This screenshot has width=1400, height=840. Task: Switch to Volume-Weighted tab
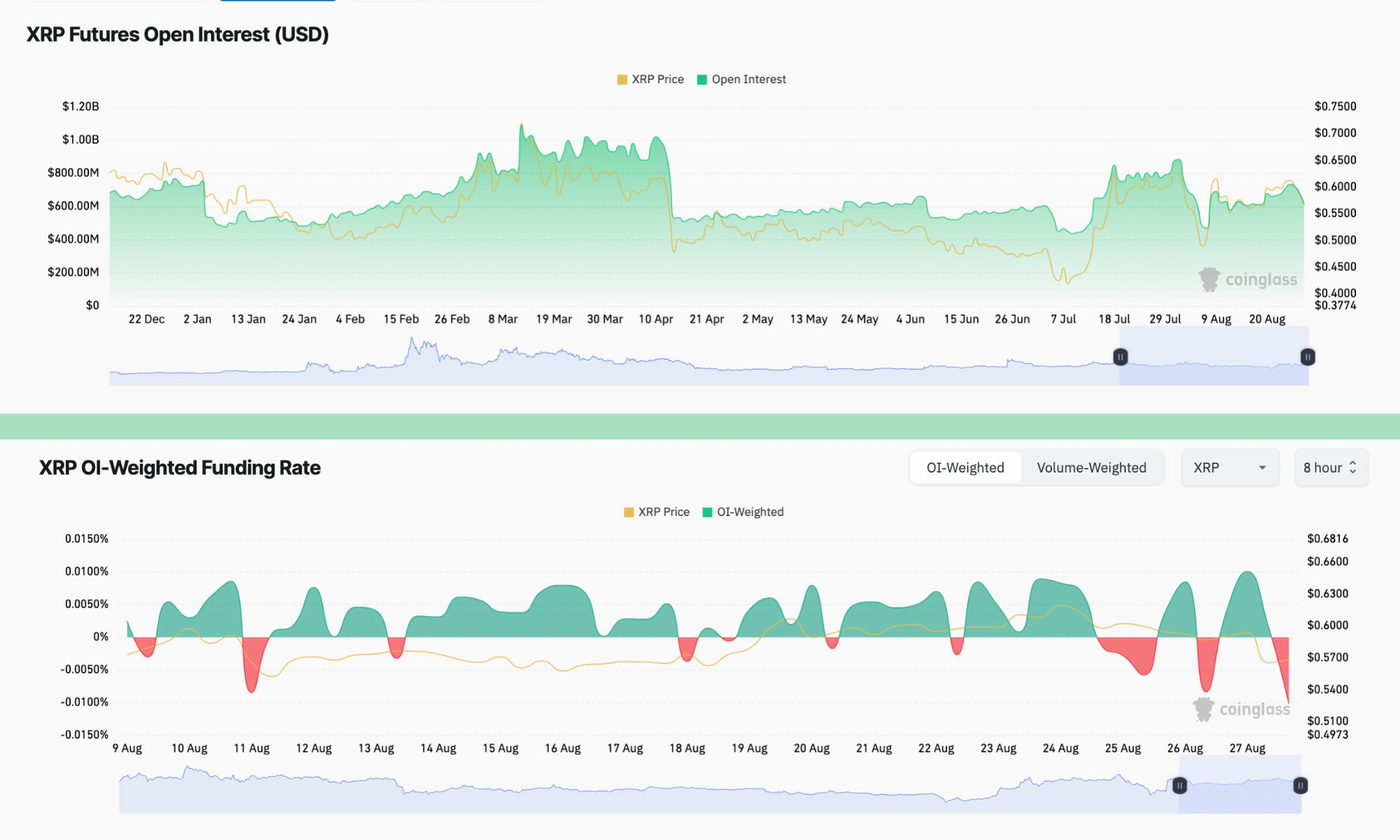tap(1091, 468)
